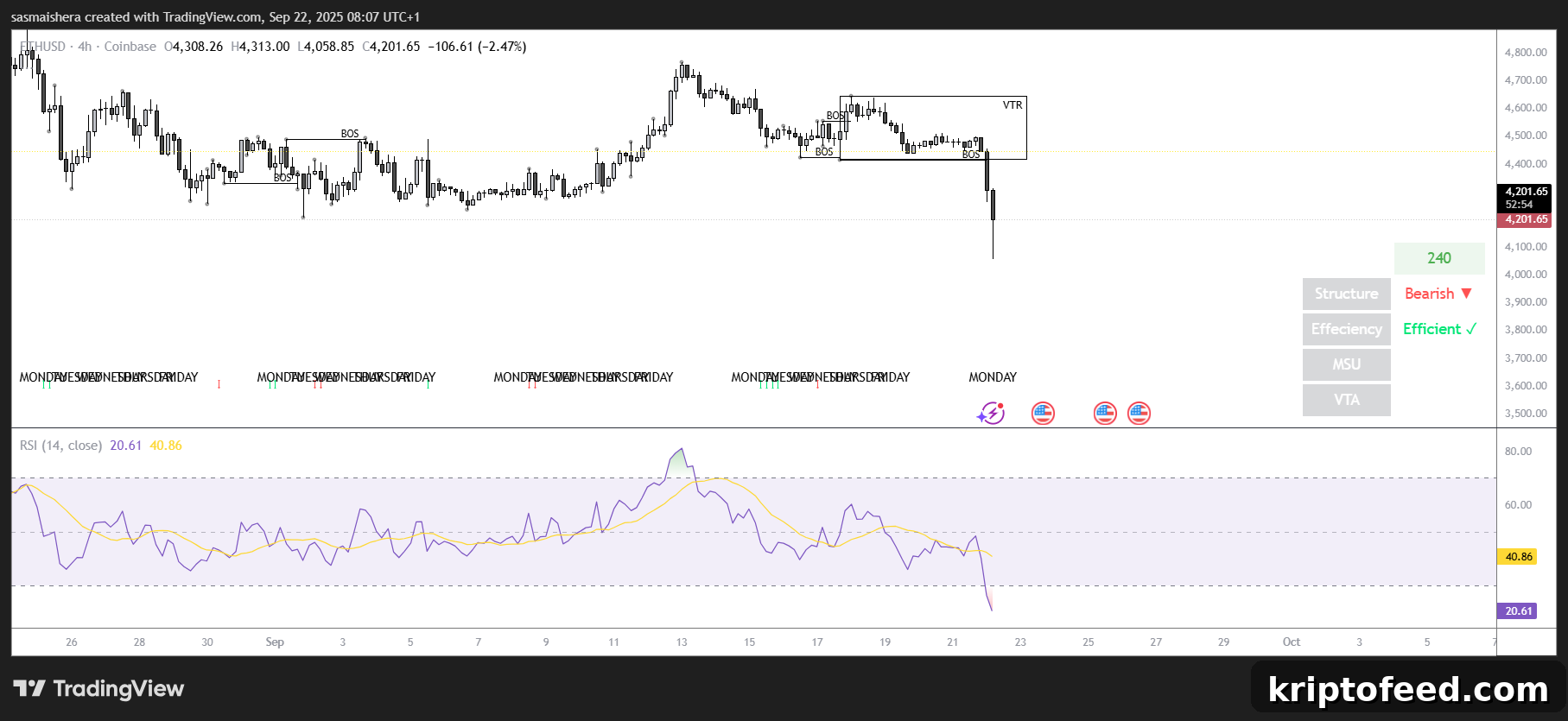This screenshot has height=721, width=1568.
Task: Click the Effeciency table cell
Action: (1347, 329)
